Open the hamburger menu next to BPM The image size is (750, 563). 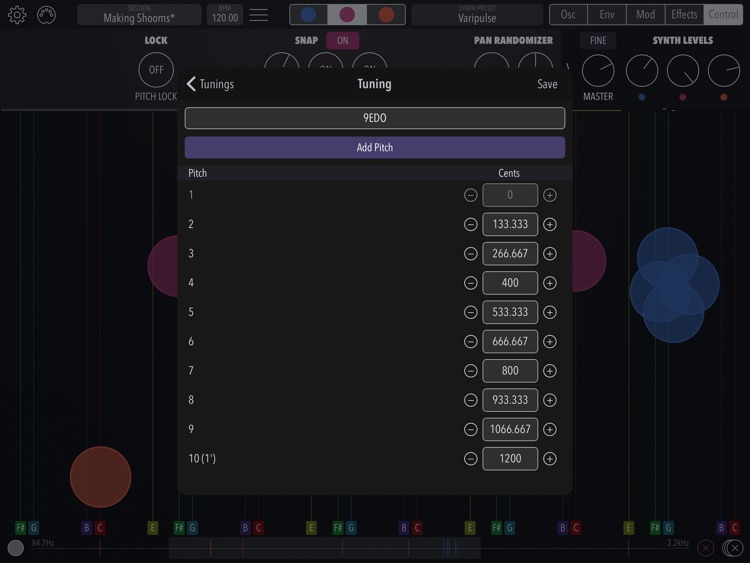259,15
